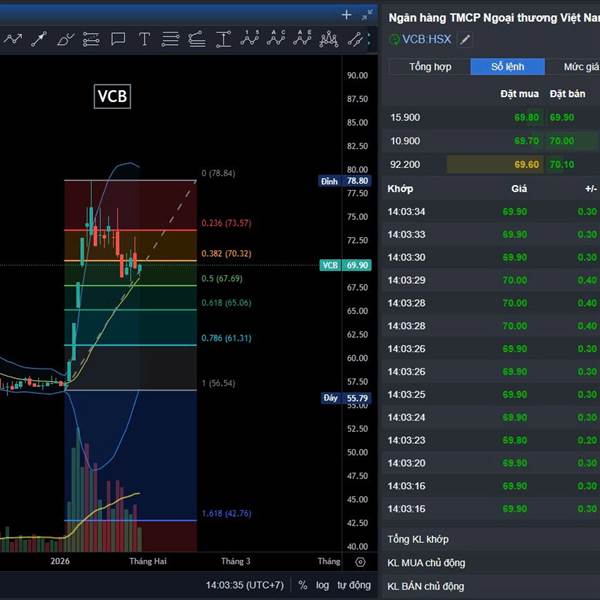Click the Tổng KL khớp row
Viewport: 600px width, 600px height.
pos(491,539)
